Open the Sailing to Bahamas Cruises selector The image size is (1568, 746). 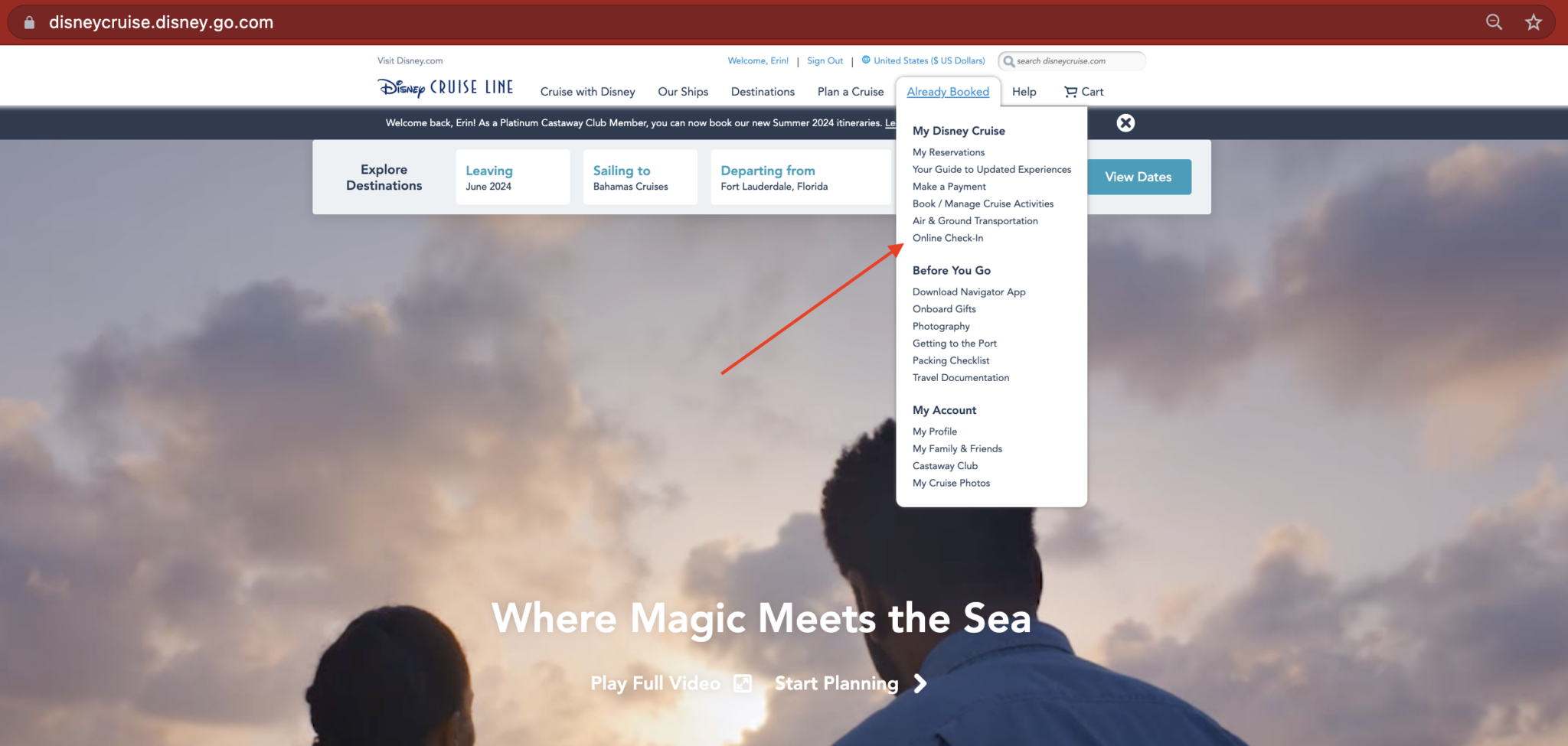640,177
